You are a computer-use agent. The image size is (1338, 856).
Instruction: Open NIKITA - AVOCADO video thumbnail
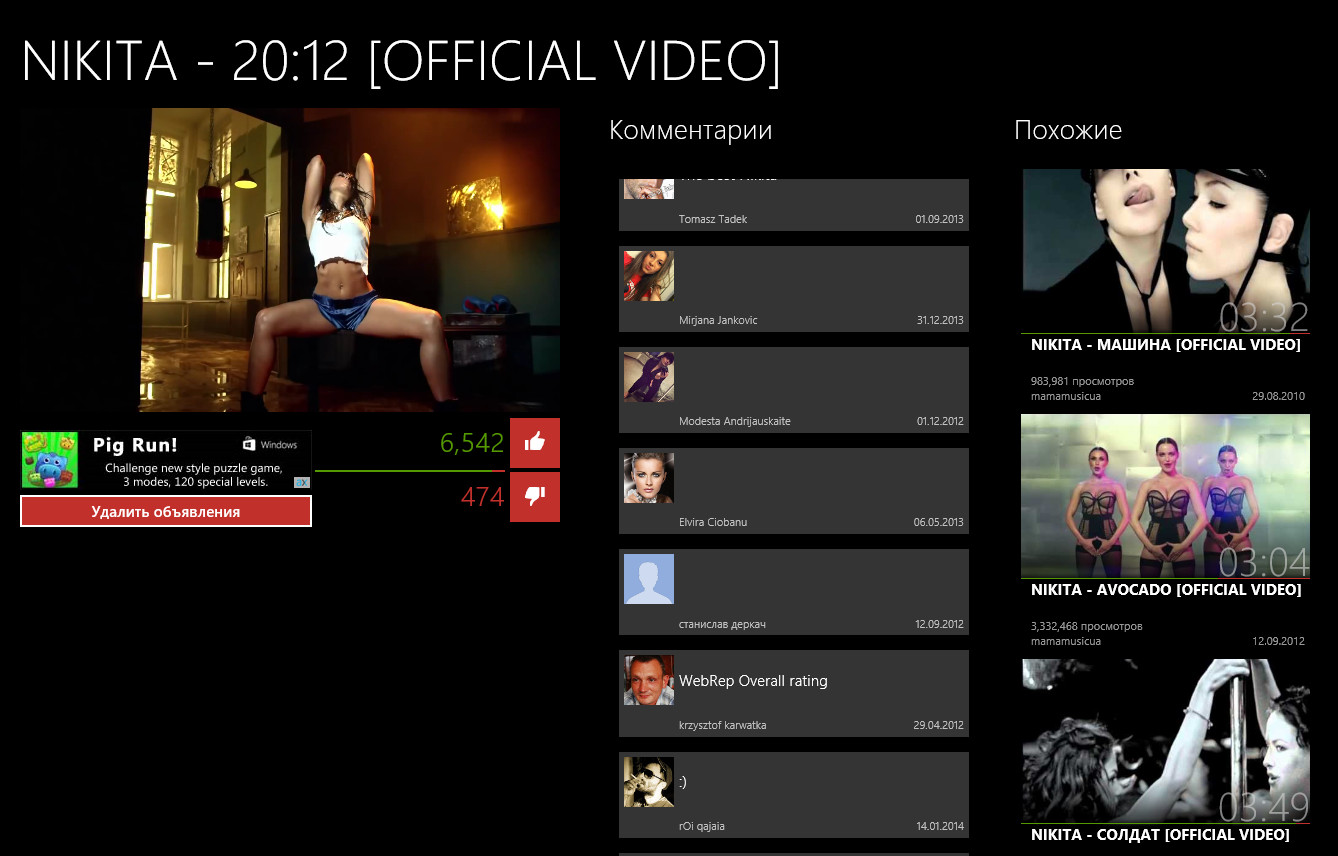(x=1166, y=496)
